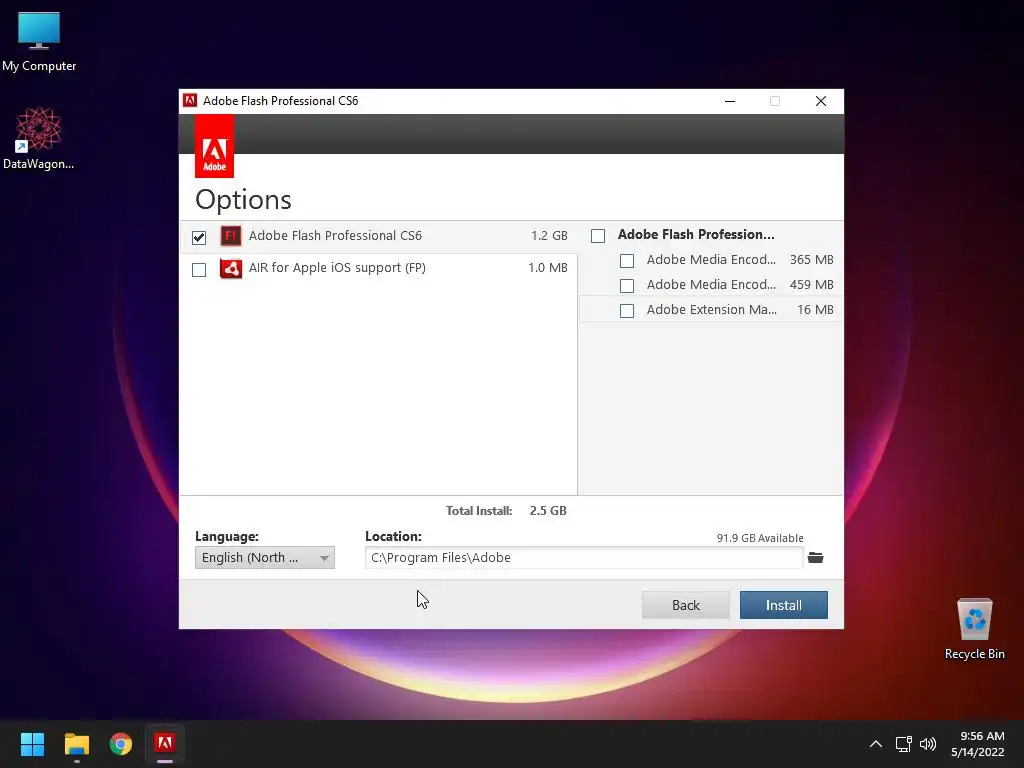
Task: Click the Location path input field
Action: click(x=584, y=558)
